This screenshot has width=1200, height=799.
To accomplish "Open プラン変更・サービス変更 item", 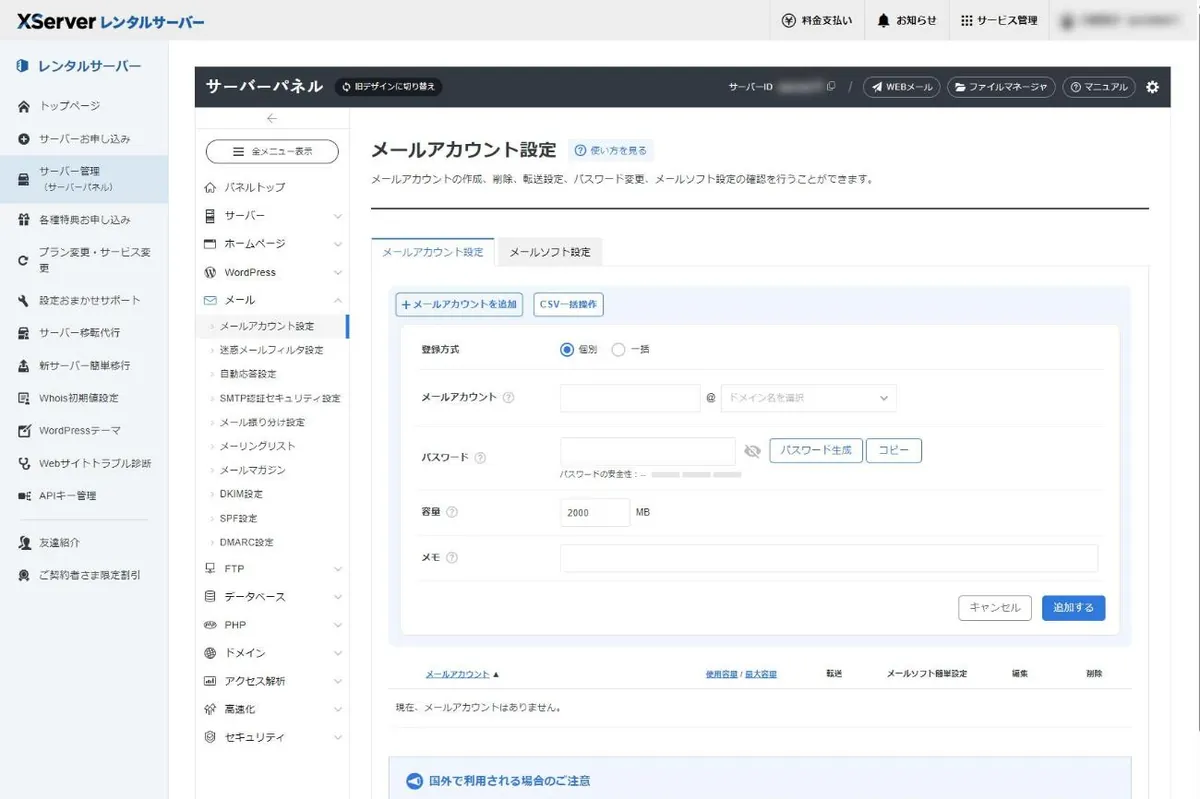I will [84, 260].
